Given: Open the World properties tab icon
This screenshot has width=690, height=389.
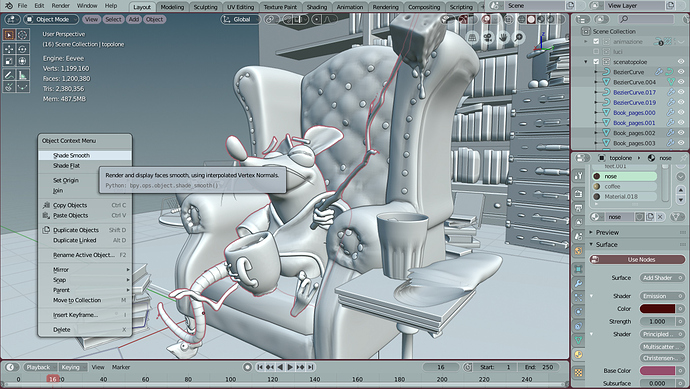Looking at the screenshot, I should [x=579, y=250].
